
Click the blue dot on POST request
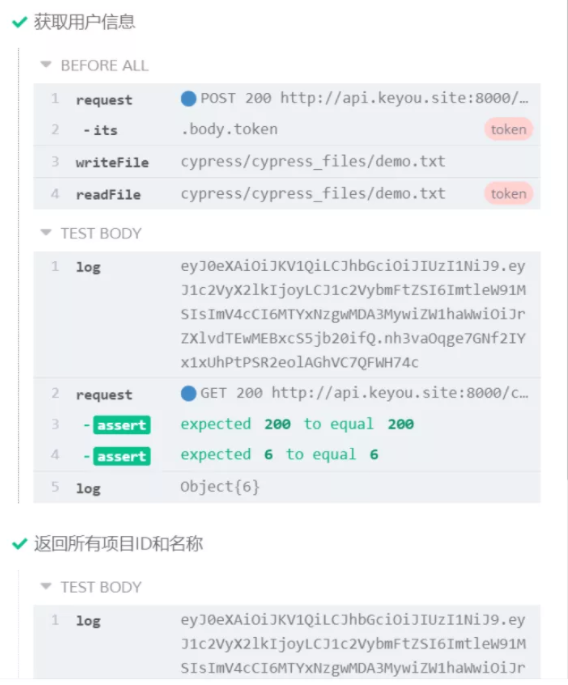[188, 98]
